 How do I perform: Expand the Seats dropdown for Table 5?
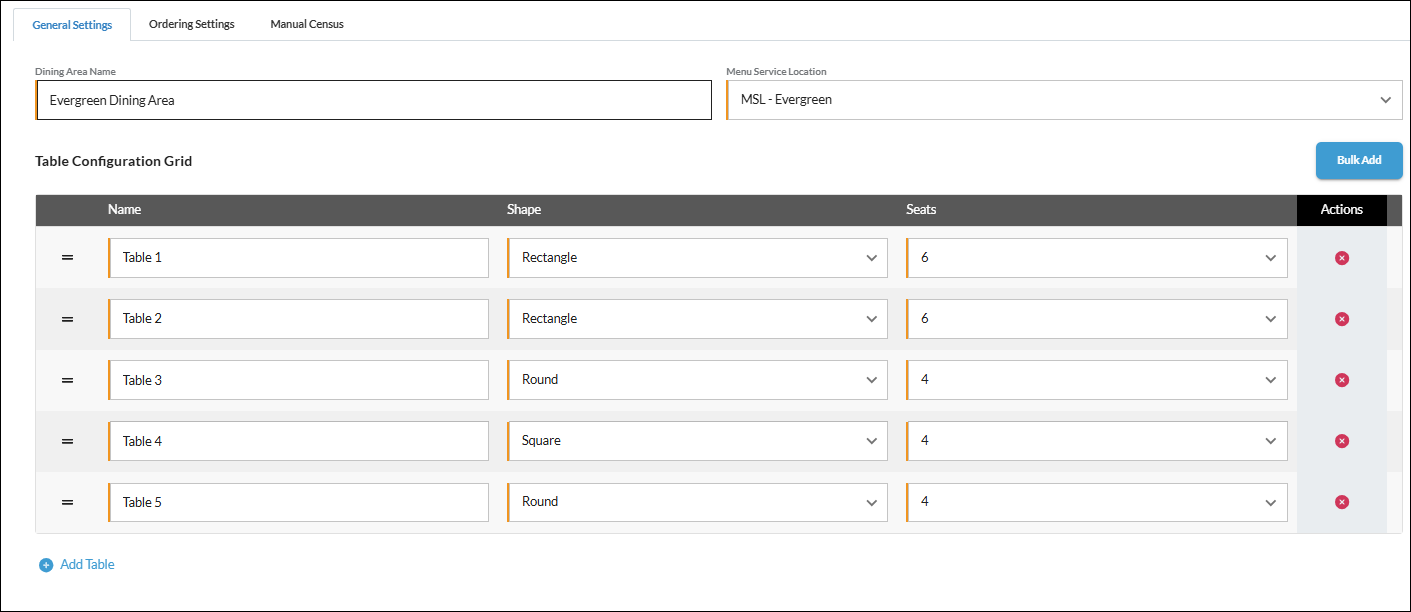(x=1097, y=502)
